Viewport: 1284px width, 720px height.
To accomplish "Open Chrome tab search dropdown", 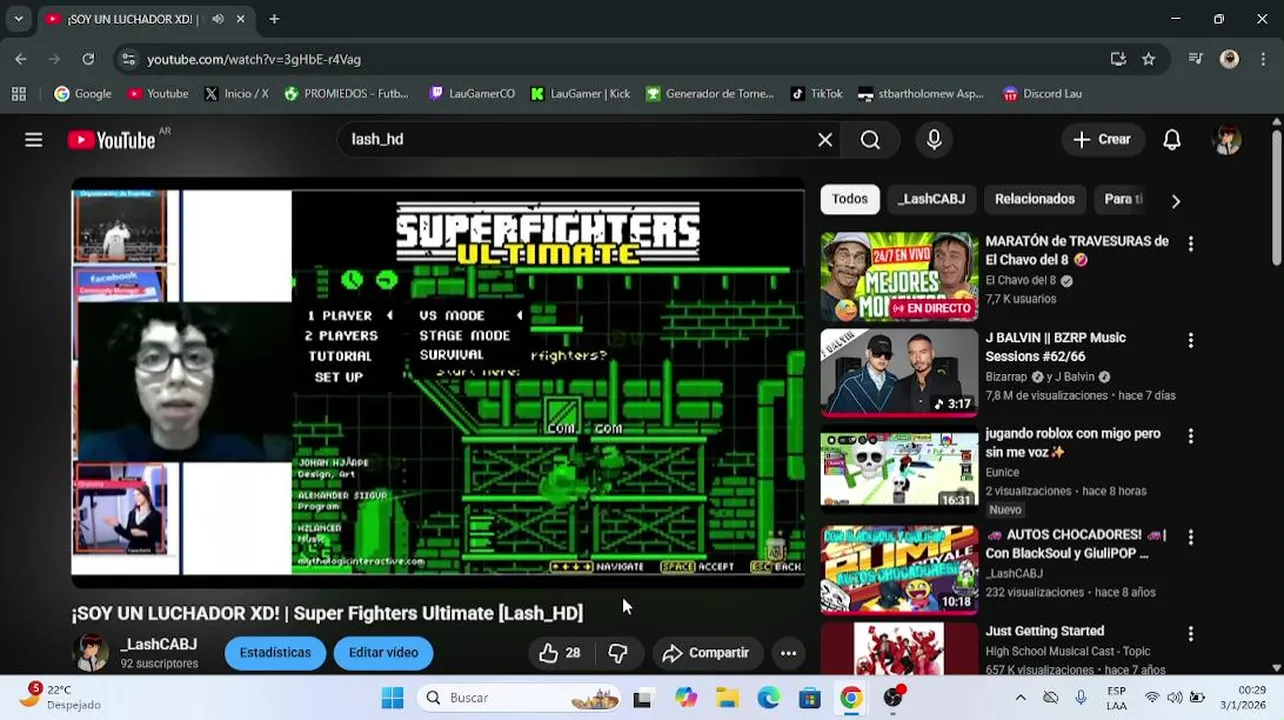I will pyautogui.click(x=18, y=19).
